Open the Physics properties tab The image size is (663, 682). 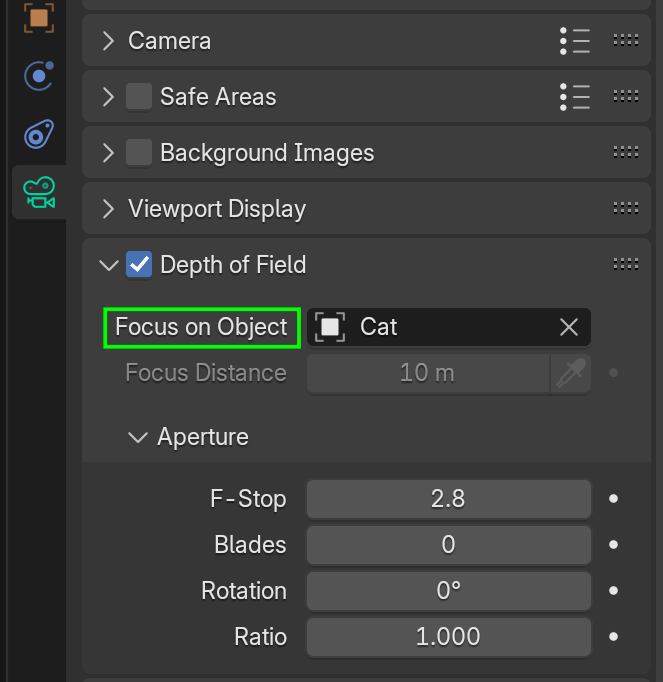[39, 76]
